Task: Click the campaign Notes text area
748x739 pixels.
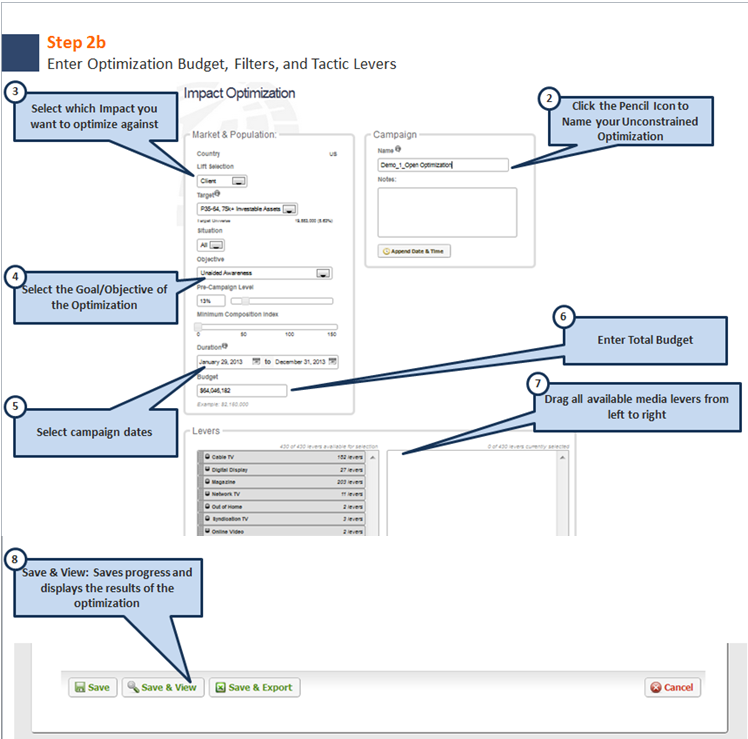Action: 447,212
